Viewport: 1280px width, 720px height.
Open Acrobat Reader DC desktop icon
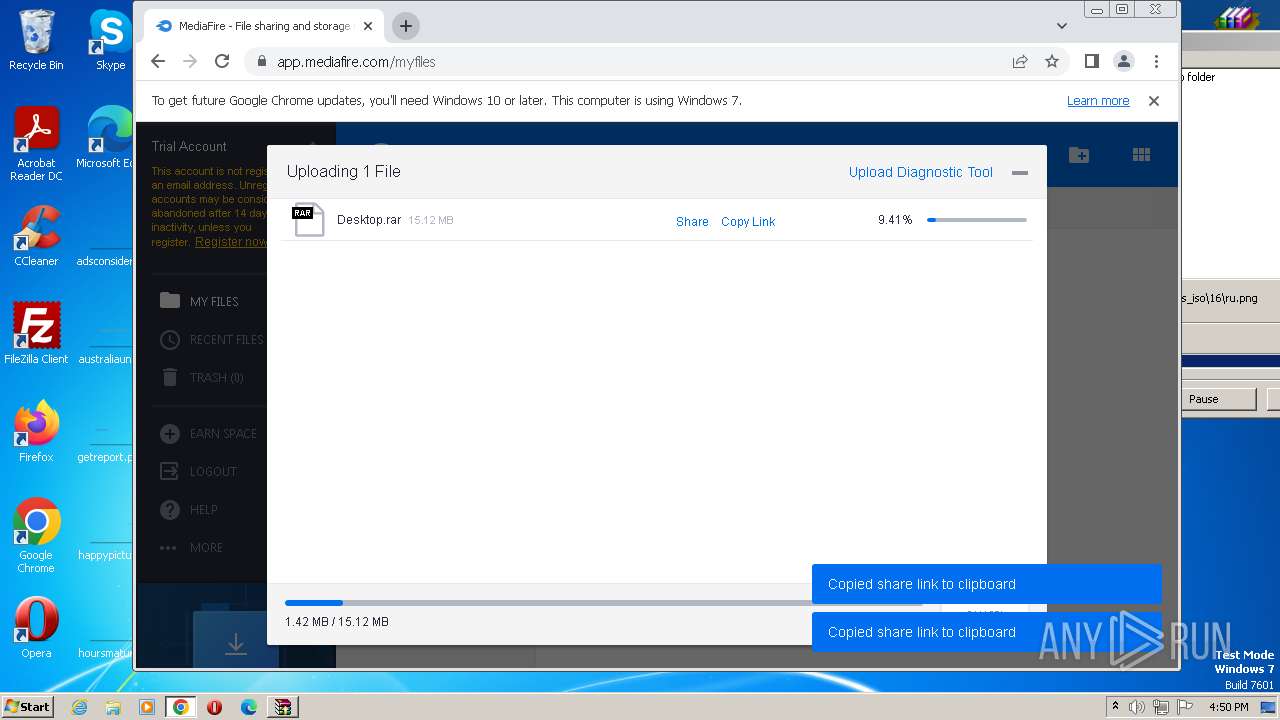[x=36, y=145]
